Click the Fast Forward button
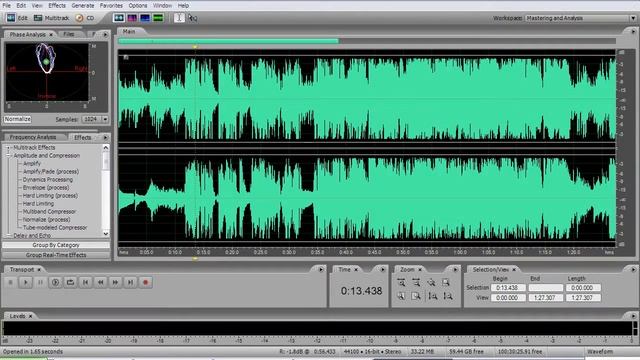The width and height of the screenshot is (640, 360). pos(116,282)
